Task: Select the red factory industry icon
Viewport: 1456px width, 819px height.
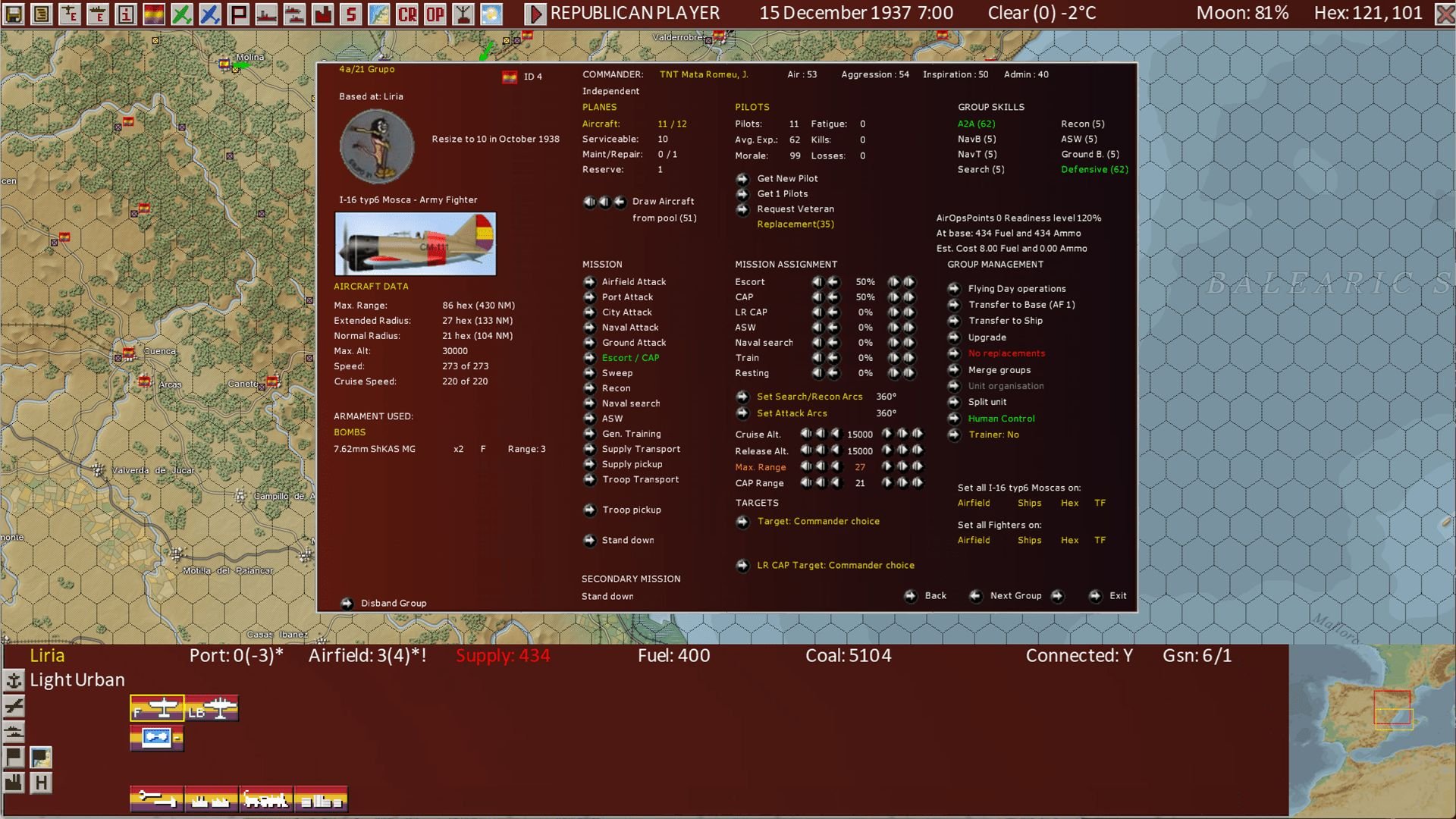Action: [x=324, y=13]
